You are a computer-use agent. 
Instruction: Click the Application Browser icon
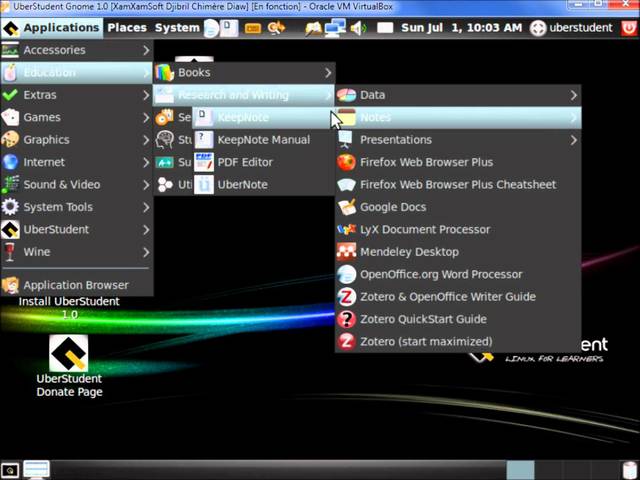10,285
